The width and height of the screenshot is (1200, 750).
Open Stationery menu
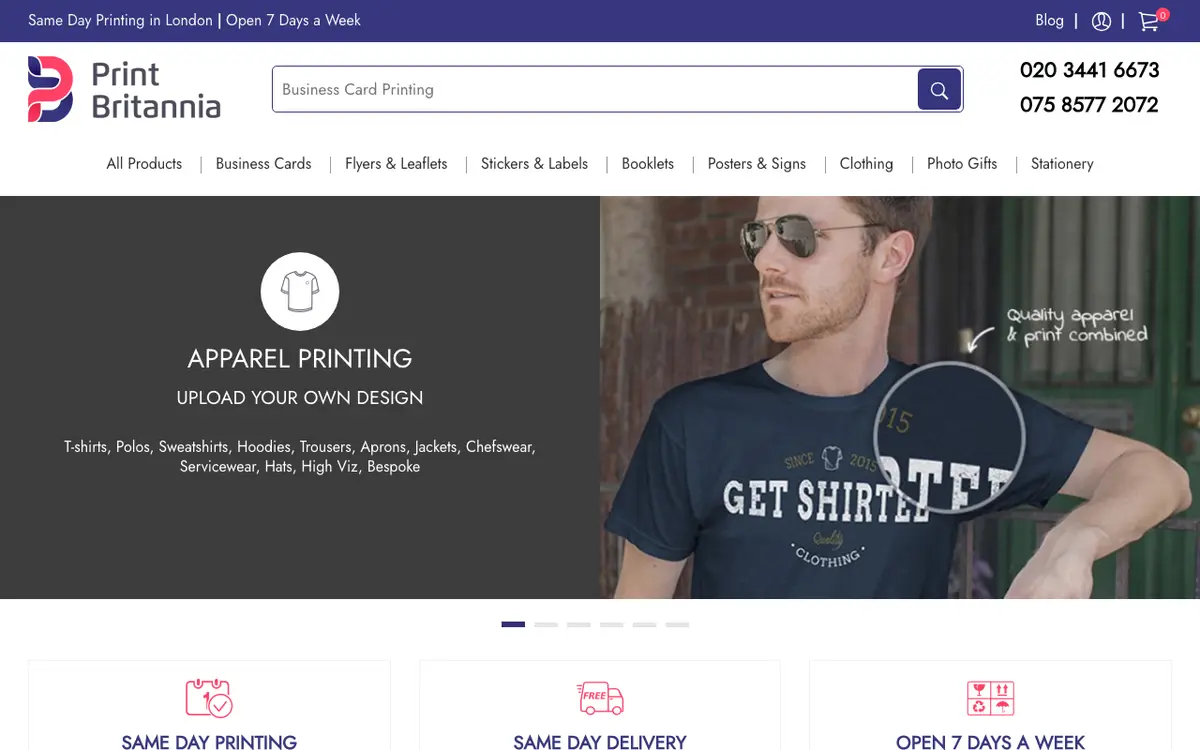tap(1062, 164)
